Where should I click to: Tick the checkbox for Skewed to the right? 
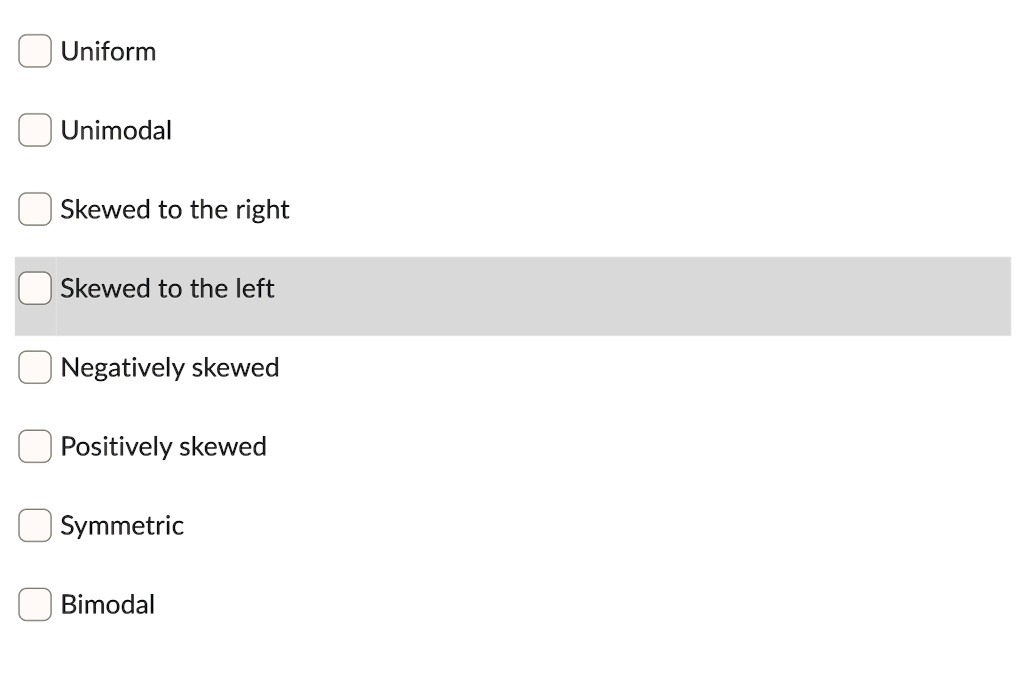34,209
